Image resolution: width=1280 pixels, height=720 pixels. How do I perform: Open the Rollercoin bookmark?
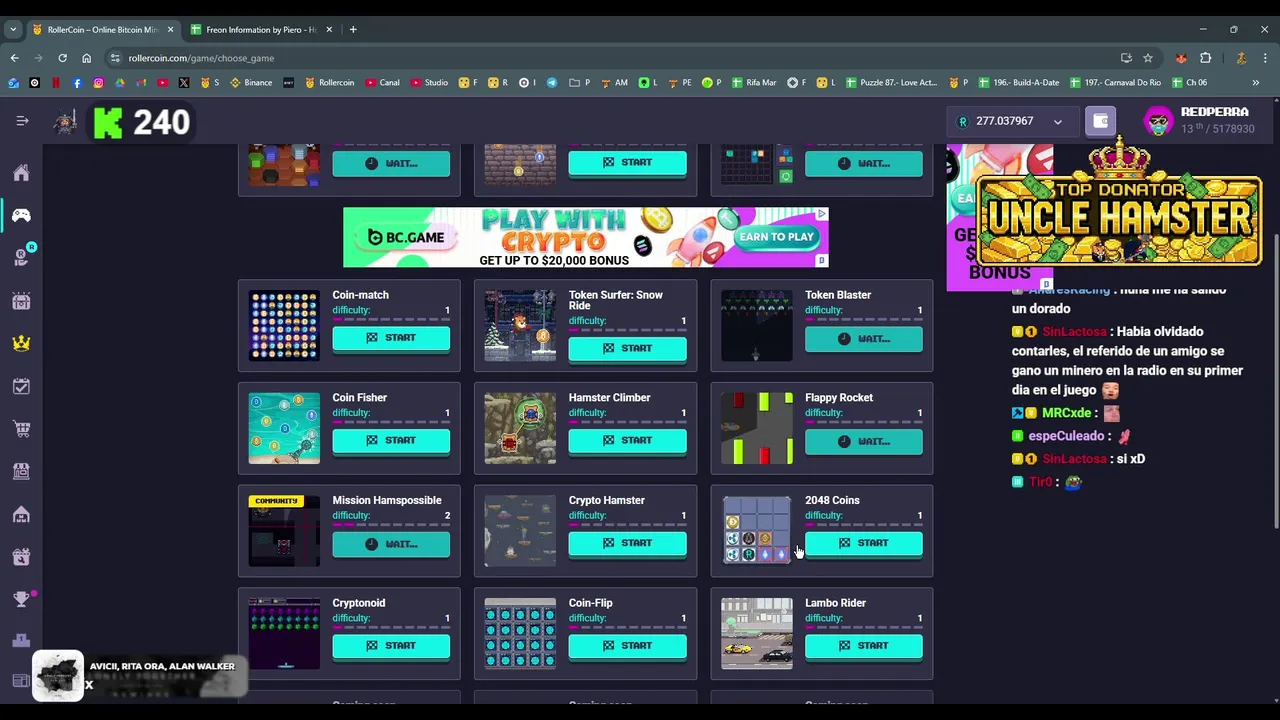(x=329, y=83)
